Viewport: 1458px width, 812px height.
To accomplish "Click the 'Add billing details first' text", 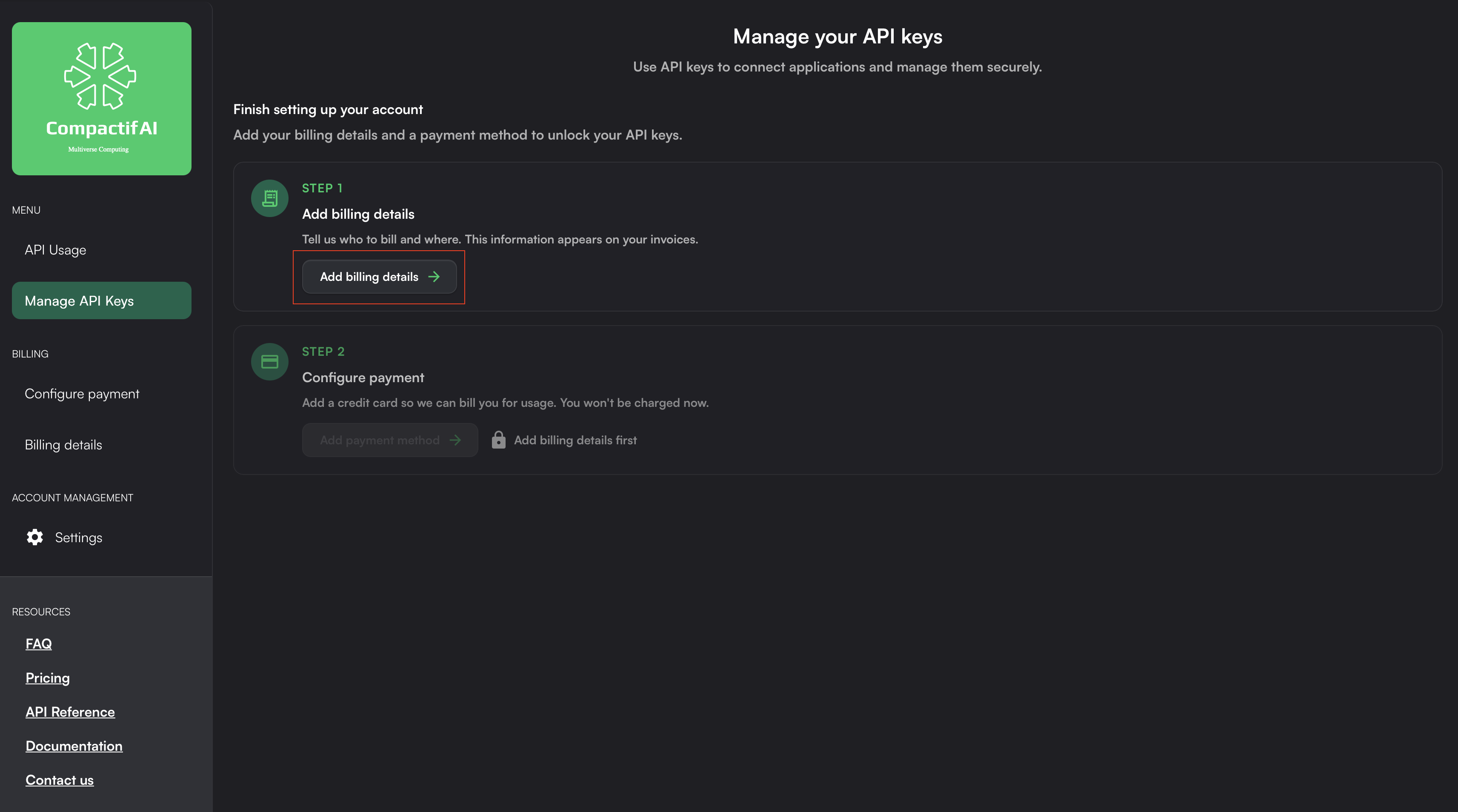I will click(x=575, y=440).
